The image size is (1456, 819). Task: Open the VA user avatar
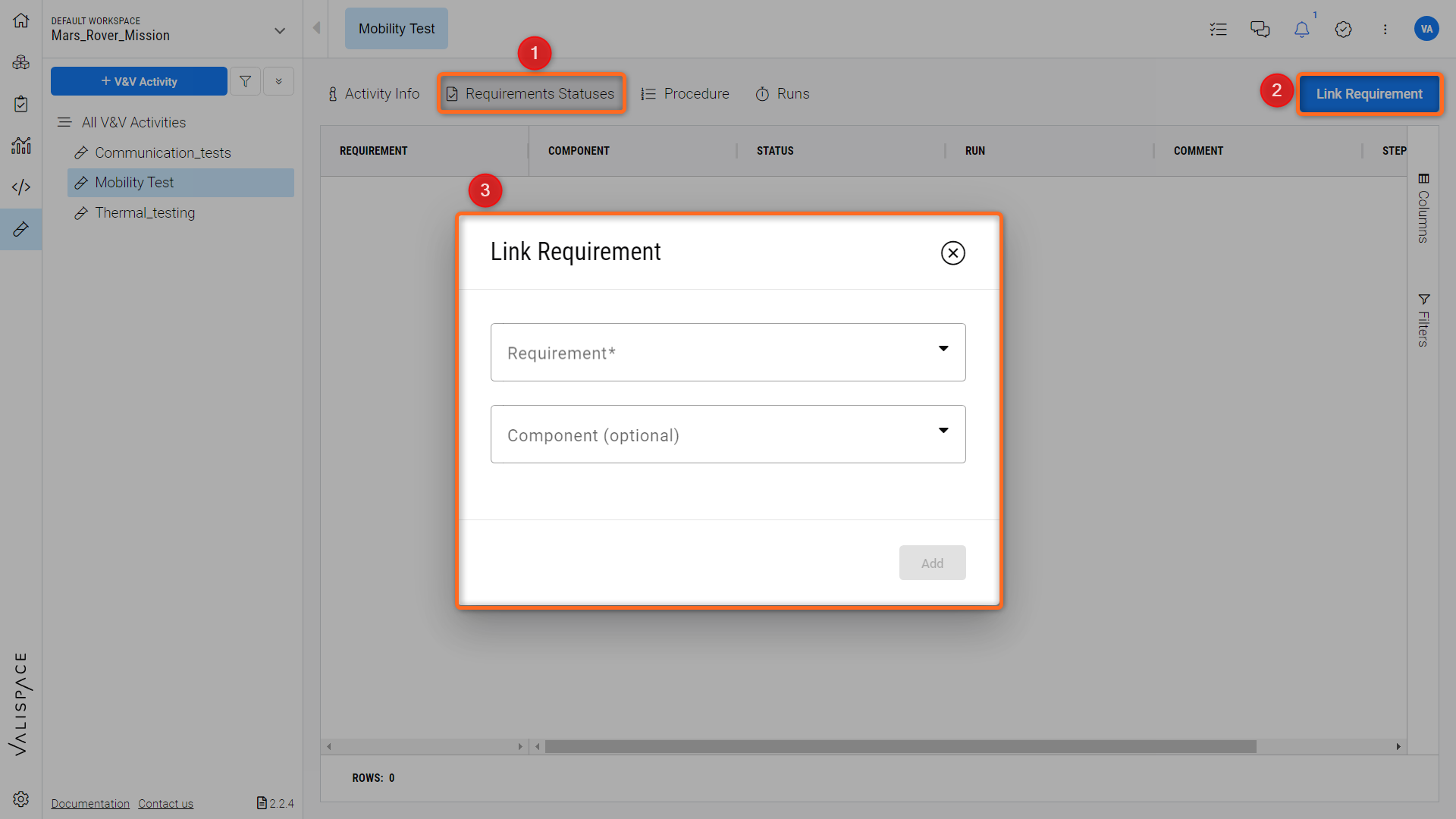pyautogui.click(x=1426, y=29)
